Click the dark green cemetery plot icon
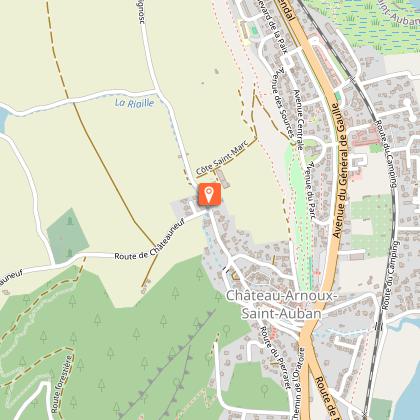Image resolution: width=420 pixels, height=420 pixels. point(68,236)
